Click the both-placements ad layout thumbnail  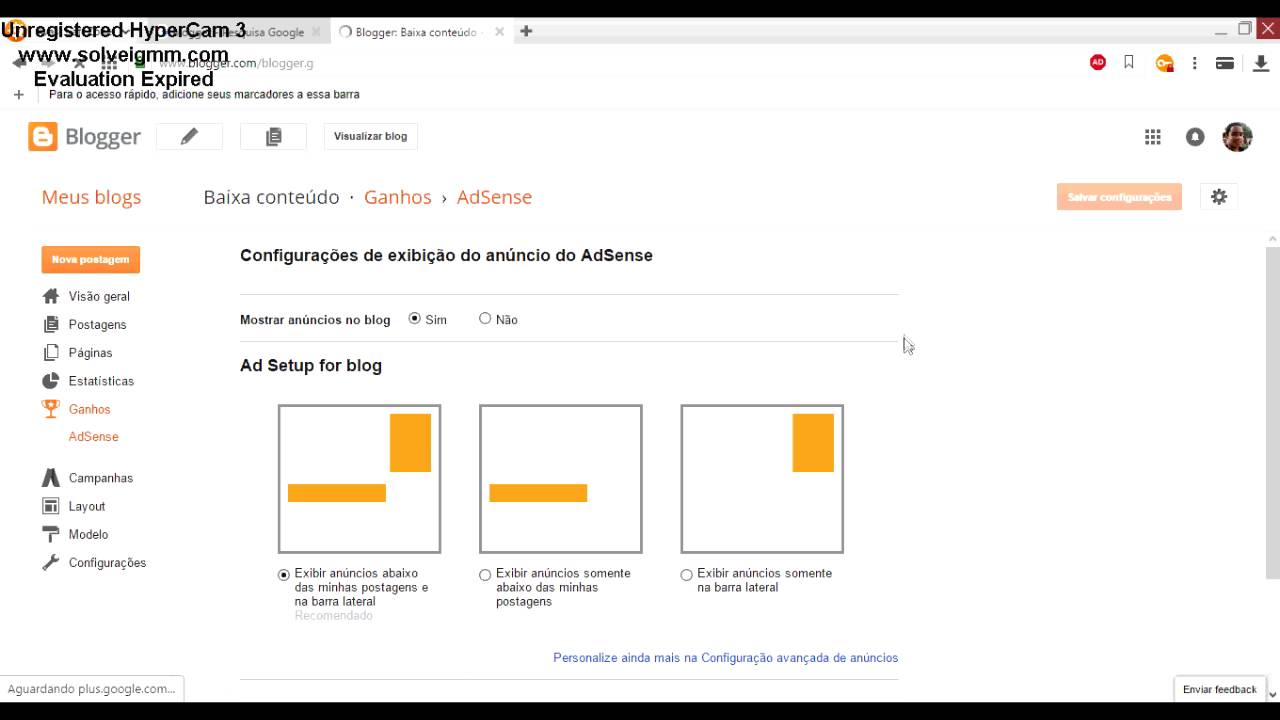pyautogui.click(x=359, y=479)
